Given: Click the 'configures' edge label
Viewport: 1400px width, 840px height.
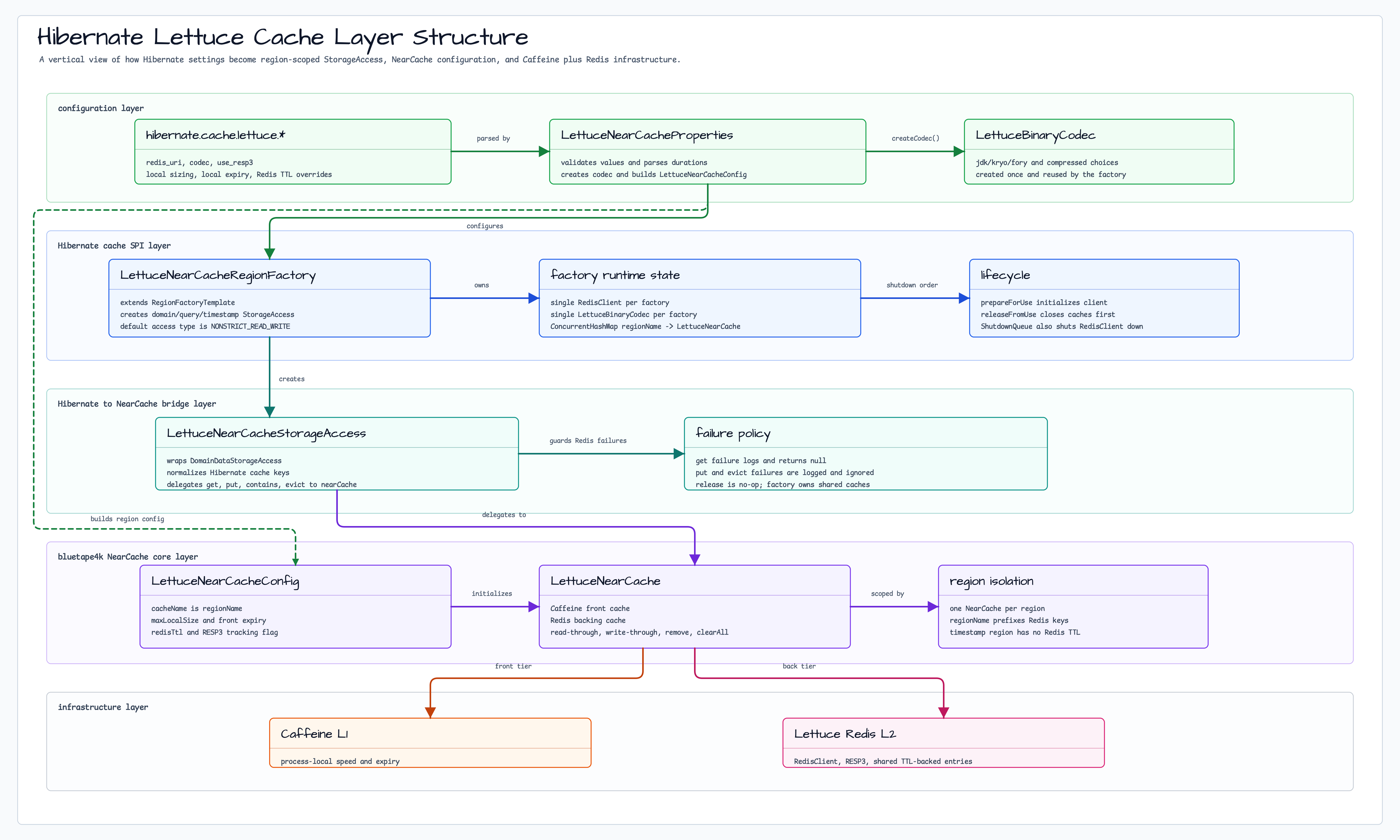Looking at the screenshot, I should [485, 226].
